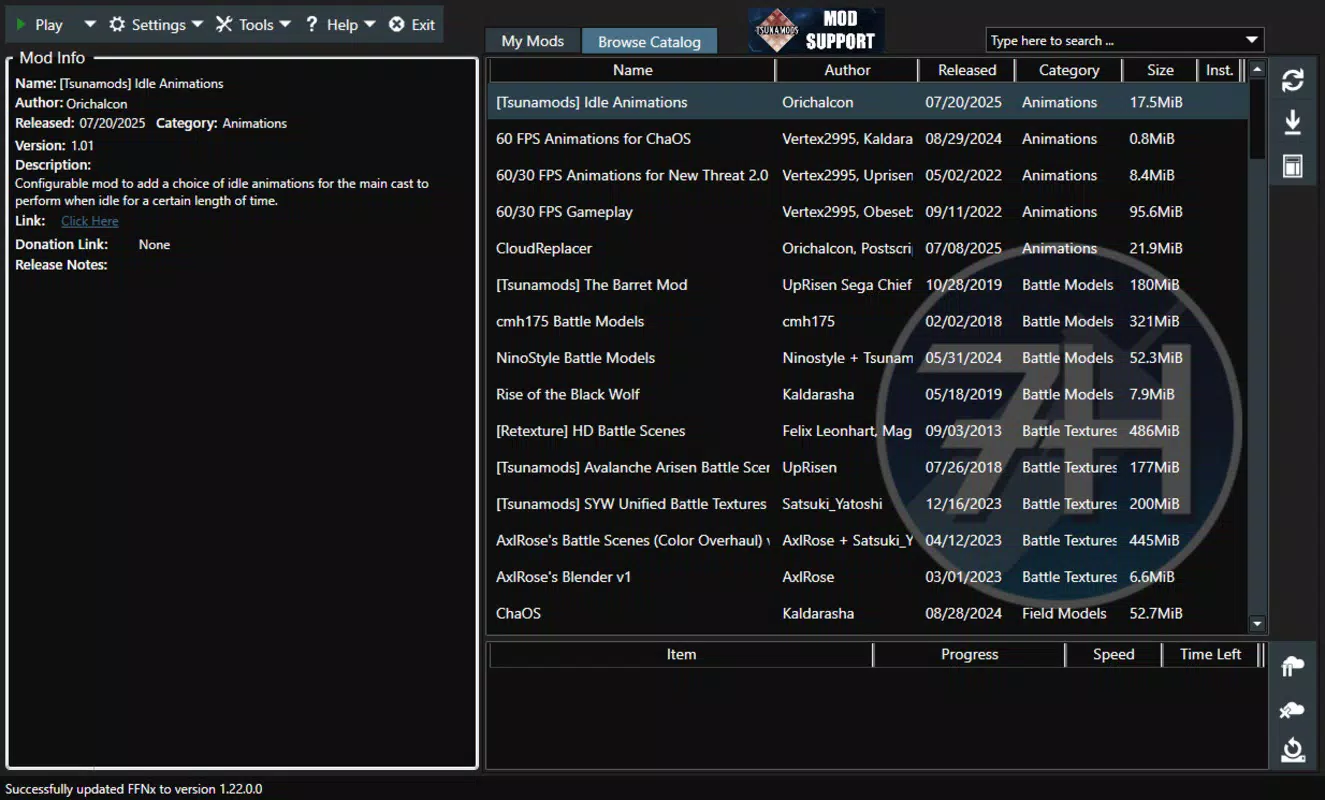This screenshot has width=1325, height=800.
Task: Select '[Retexture] HD Battle Scenes' row
Action: [x=868, y=431]
